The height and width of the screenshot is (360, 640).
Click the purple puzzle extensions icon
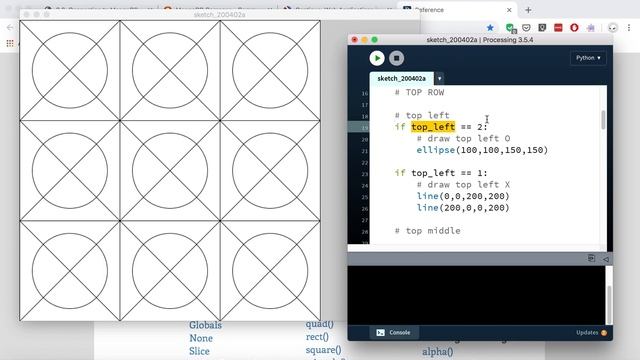point(590,28)
